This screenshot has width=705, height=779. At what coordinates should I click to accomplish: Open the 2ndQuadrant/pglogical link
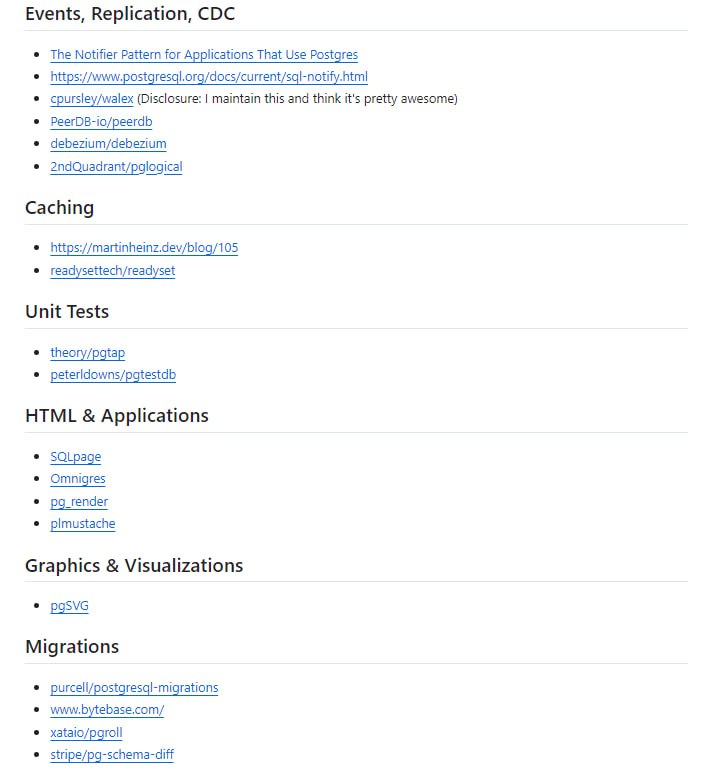pos(116,166)
